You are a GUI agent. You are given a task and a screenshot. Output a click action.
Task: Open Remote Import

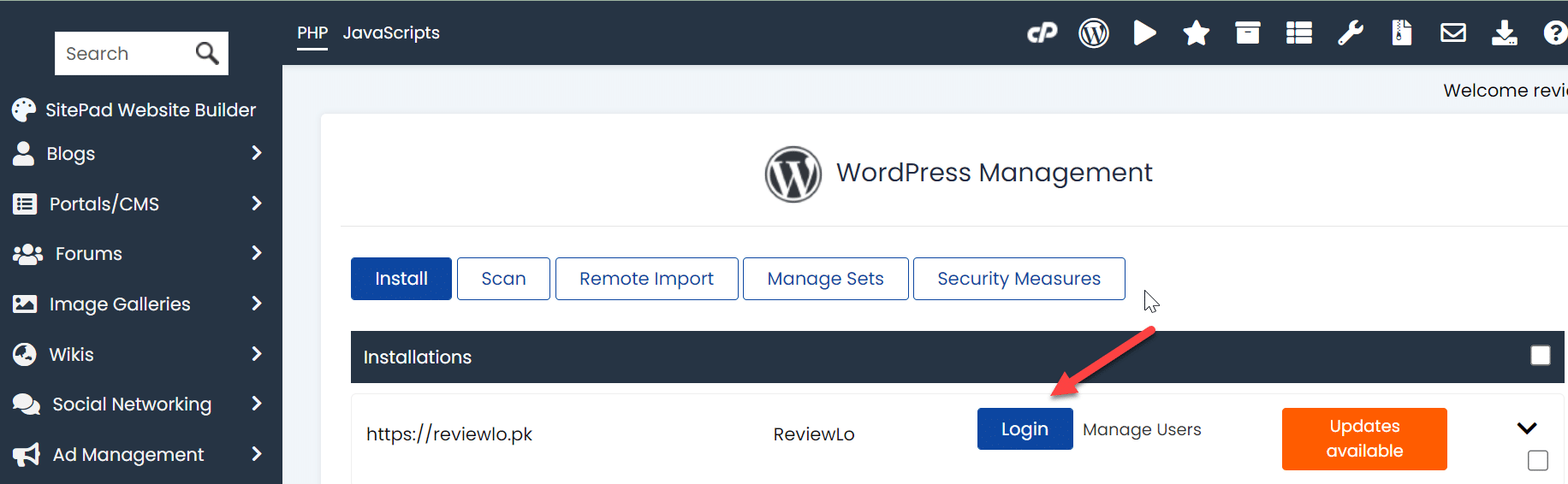[646, 279]
